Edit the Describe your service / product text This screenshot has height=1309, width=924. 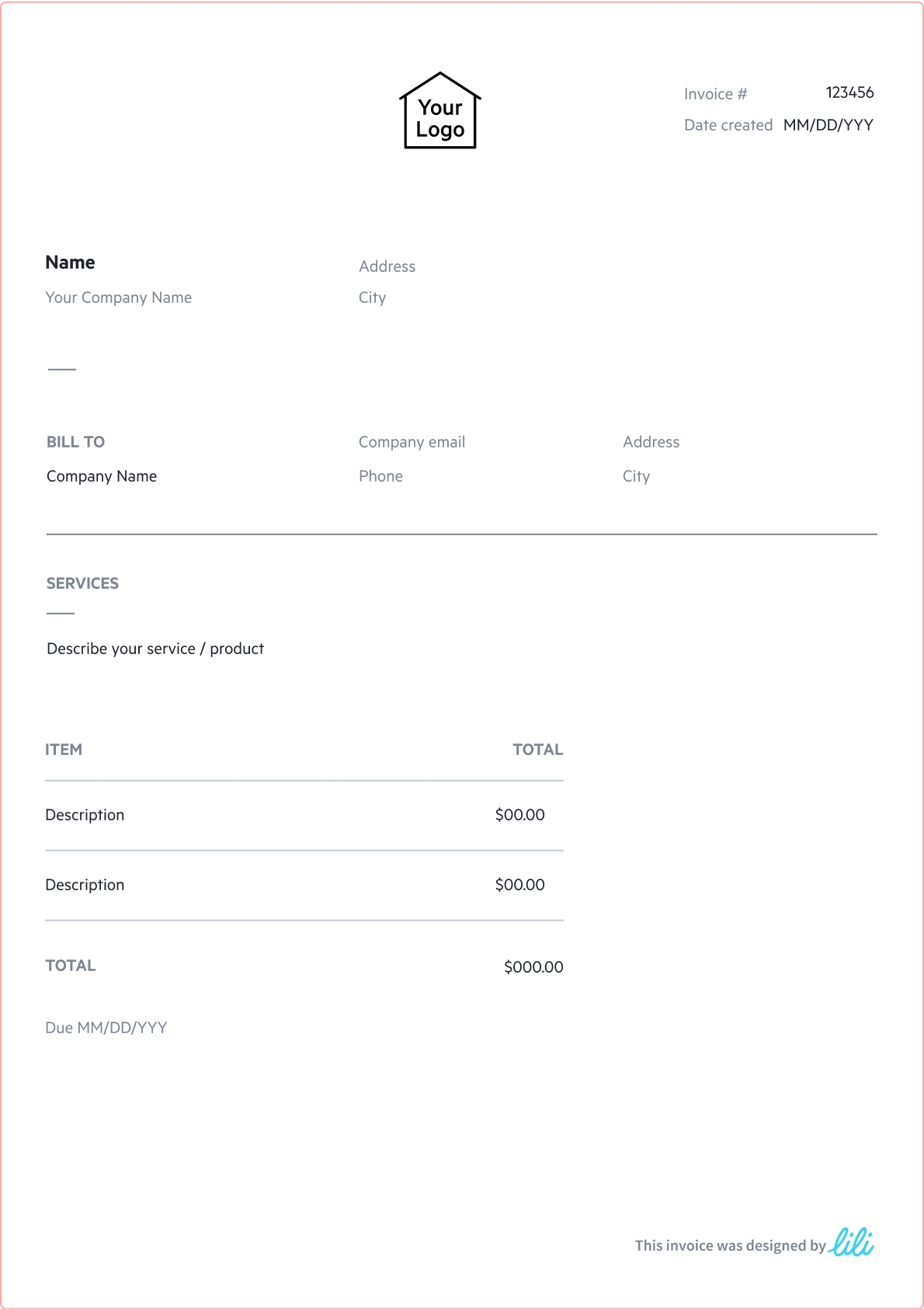click(x=155, y=649)
